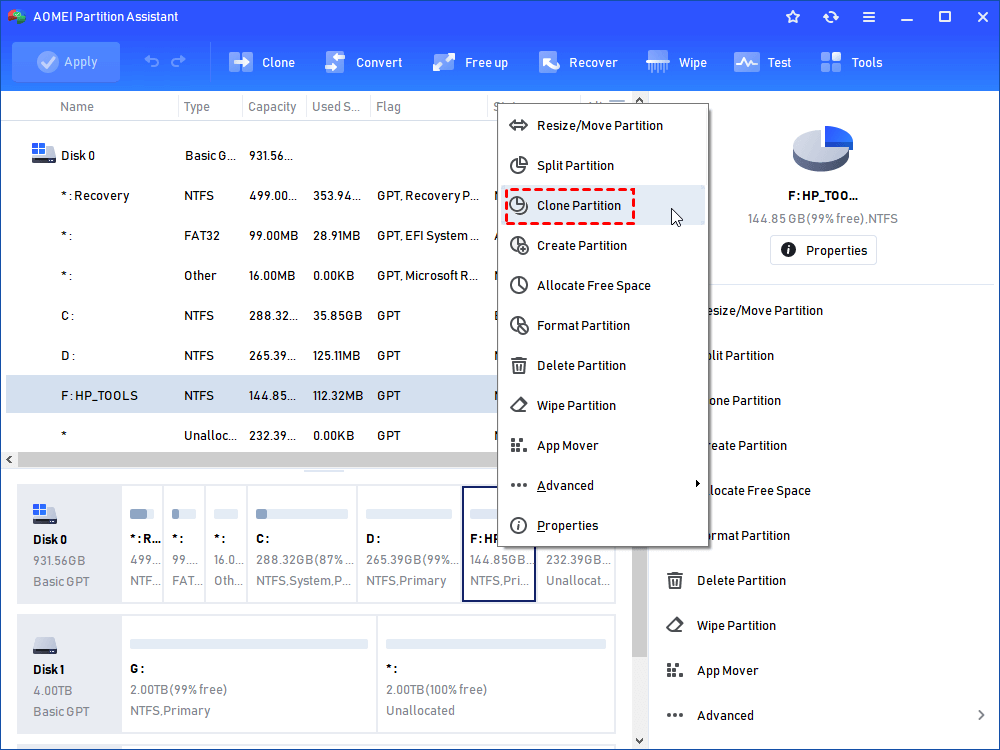Select the Other 16.00MB partition row
Viewport: 1000px width, 750px height.
(x=252, y=276)
